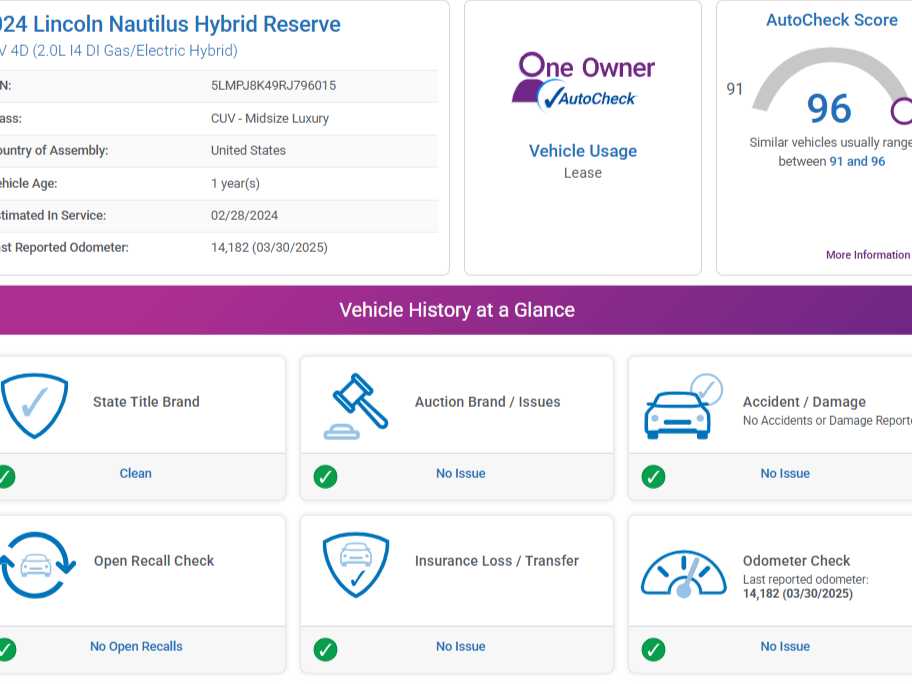This screenshot has width=912, height=684.
Task: Click green checkmark beside No Open Recalls
Action: [6, 649]
